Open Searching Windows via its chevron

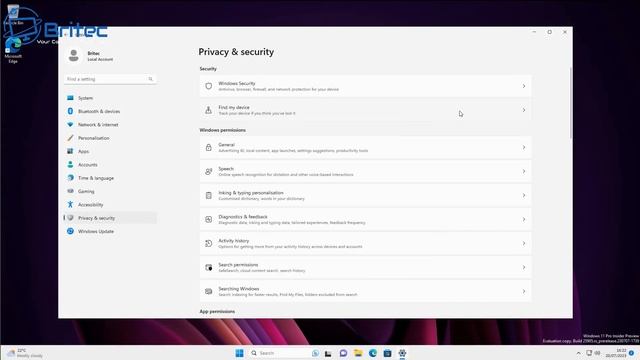[524, 291]
